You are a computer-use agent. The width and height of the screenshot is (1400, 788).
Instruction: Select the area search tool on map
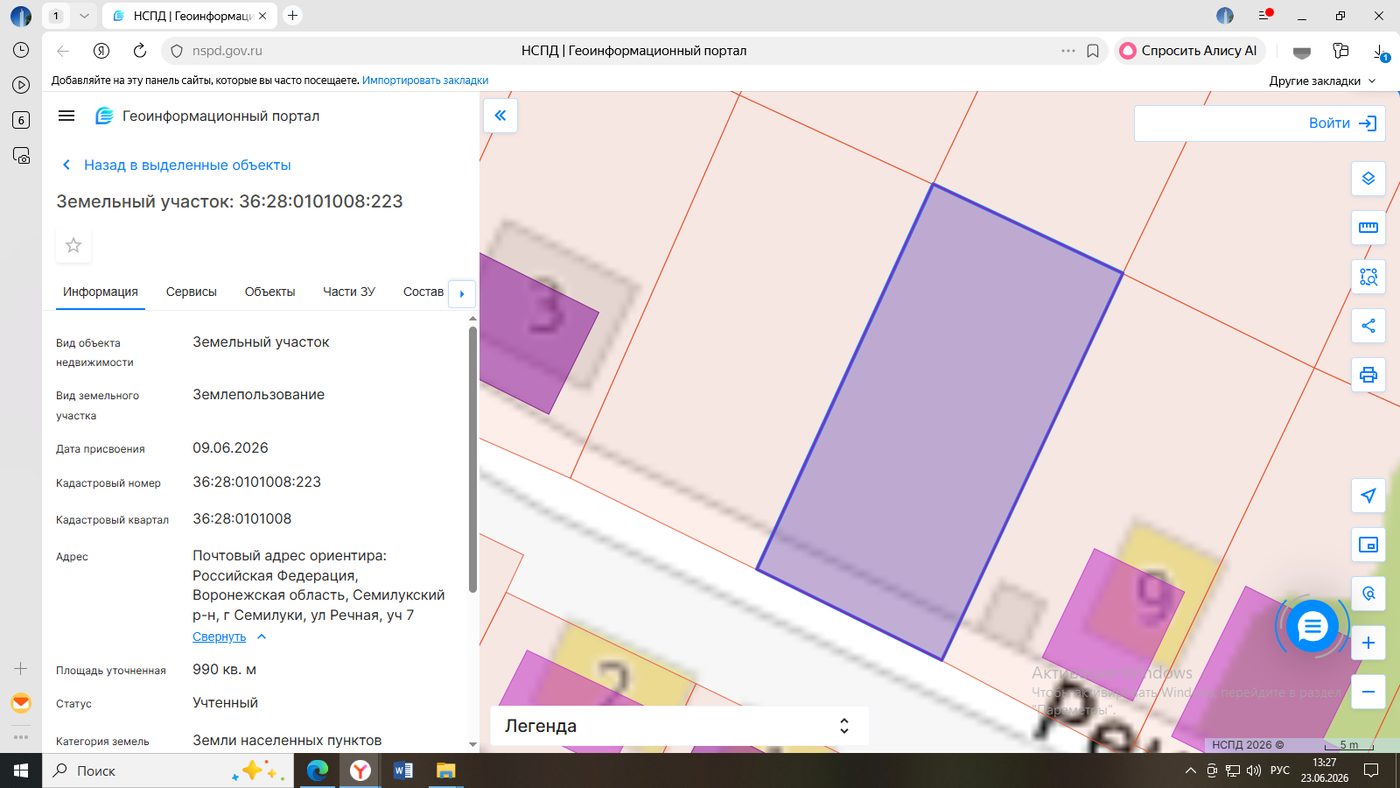1368,276
